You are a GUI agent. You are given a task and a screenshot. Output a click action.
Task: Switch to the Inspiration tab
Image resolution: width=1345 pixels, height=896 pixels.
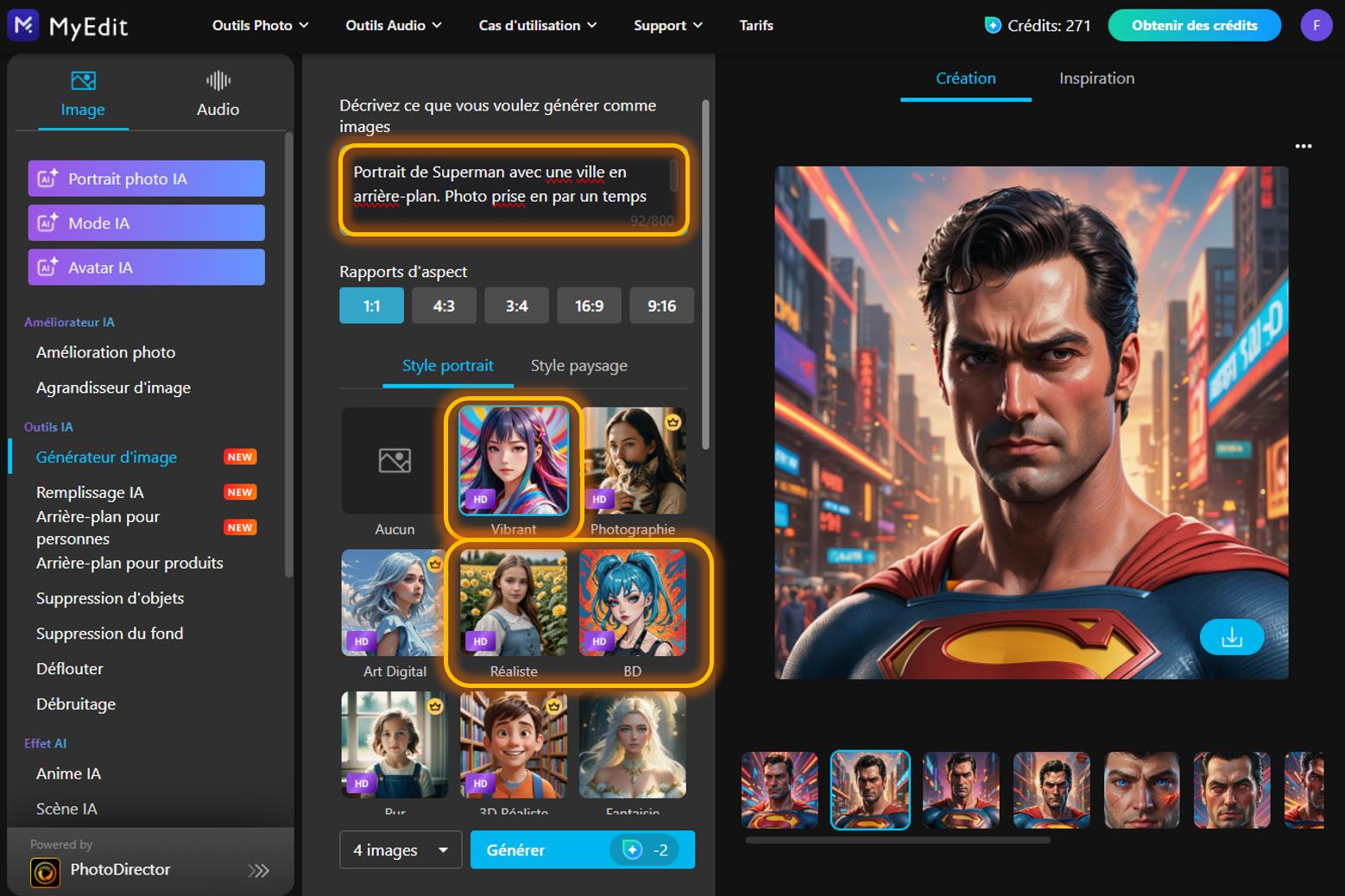tap(1096, 79)
